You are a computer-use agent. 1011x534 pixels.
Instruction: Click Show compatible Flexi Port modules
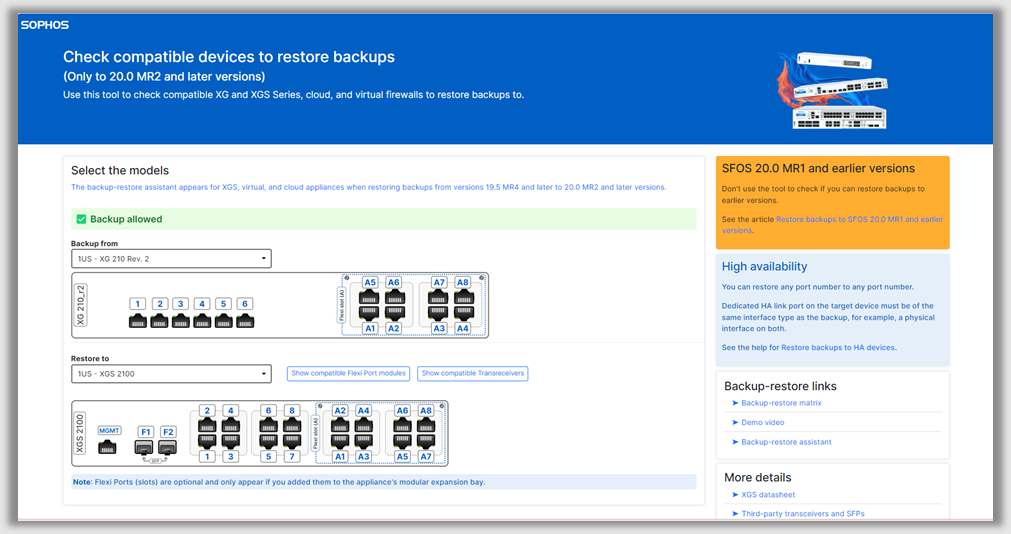pos(348,374)
